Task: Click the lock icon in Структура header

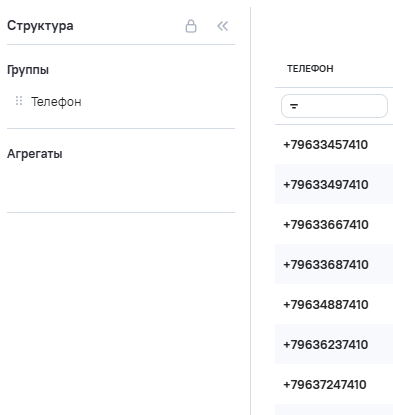Action: click(191, 26)
